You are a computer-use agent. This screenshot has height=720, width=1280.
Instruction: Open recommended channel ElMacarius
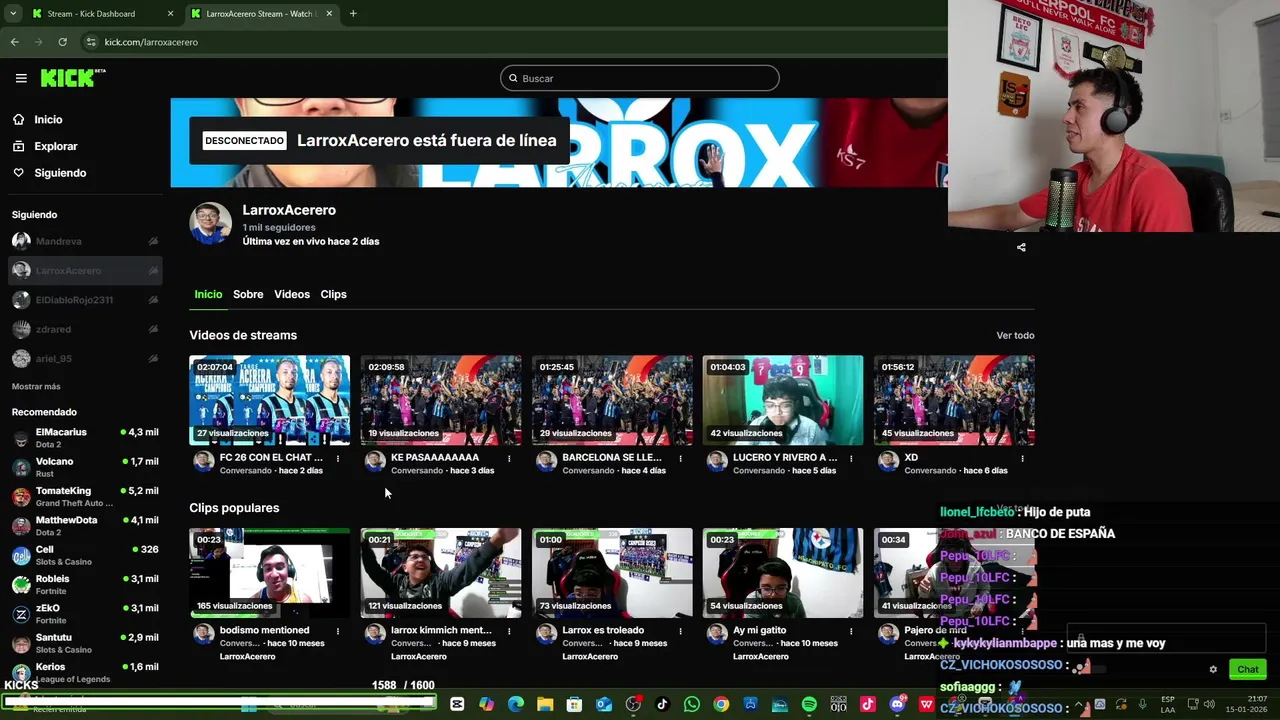point(85,438)
